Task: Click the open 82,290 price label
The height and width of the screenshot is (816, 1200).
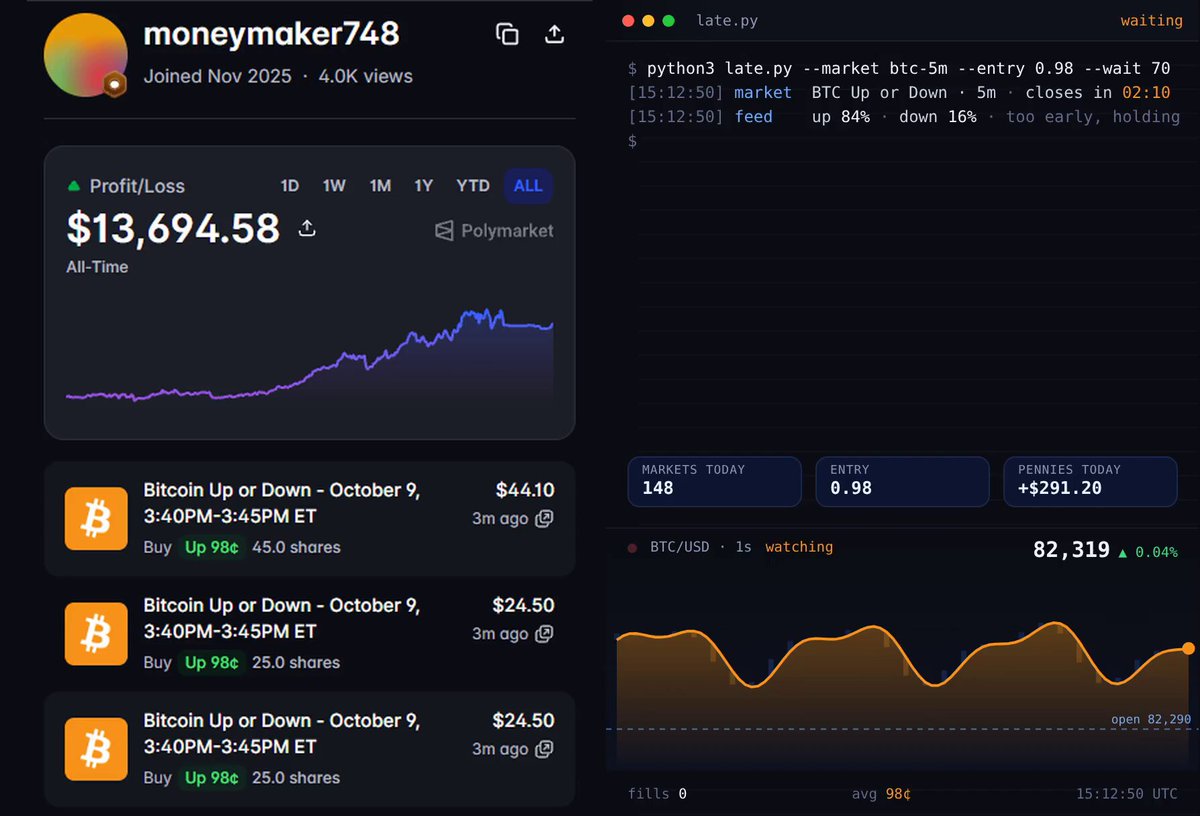Action: point(1151,719)
